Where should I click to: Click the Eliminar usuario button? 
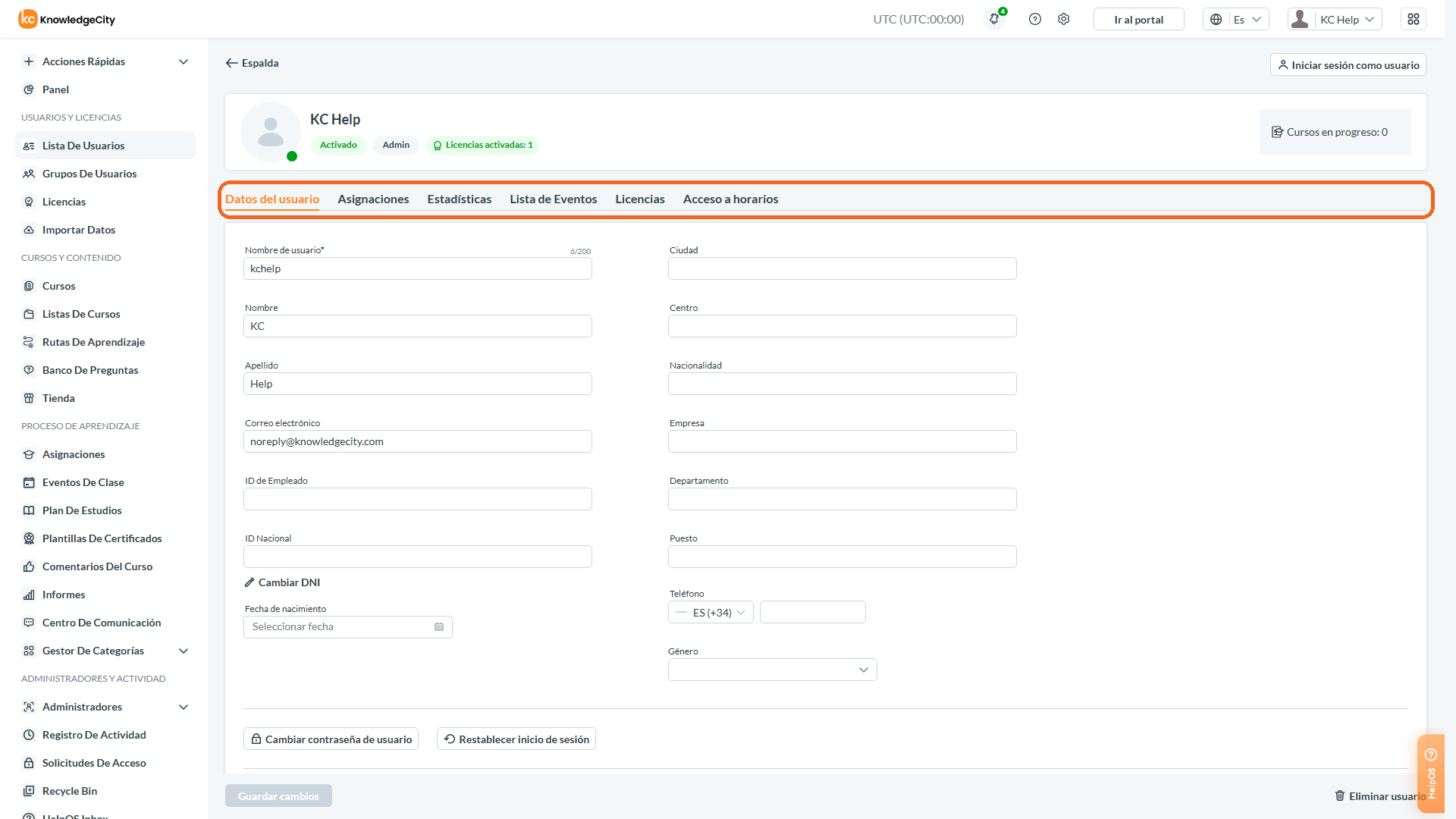coord(1380,795)
